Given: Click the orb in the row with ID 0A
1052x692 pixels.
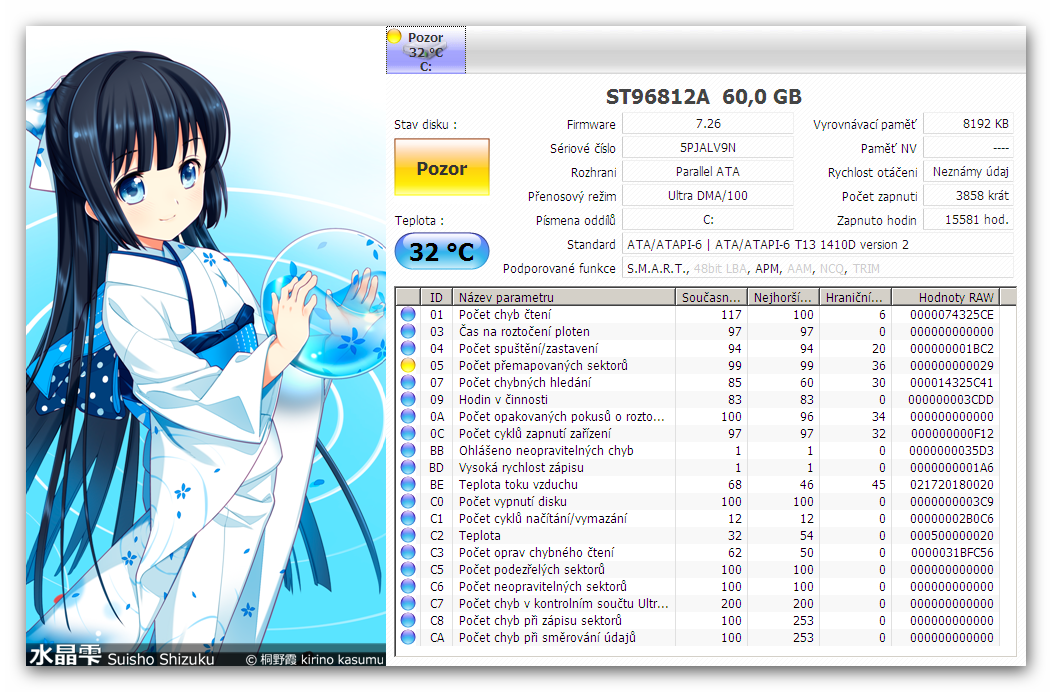Looking at the screenshot, I should point(408,416).
